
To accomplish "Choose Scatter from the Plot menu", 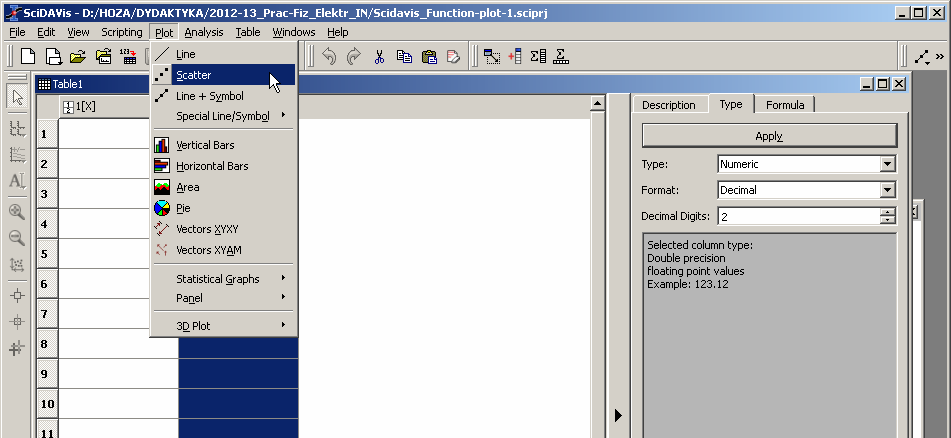I will (x=224, y=75).
